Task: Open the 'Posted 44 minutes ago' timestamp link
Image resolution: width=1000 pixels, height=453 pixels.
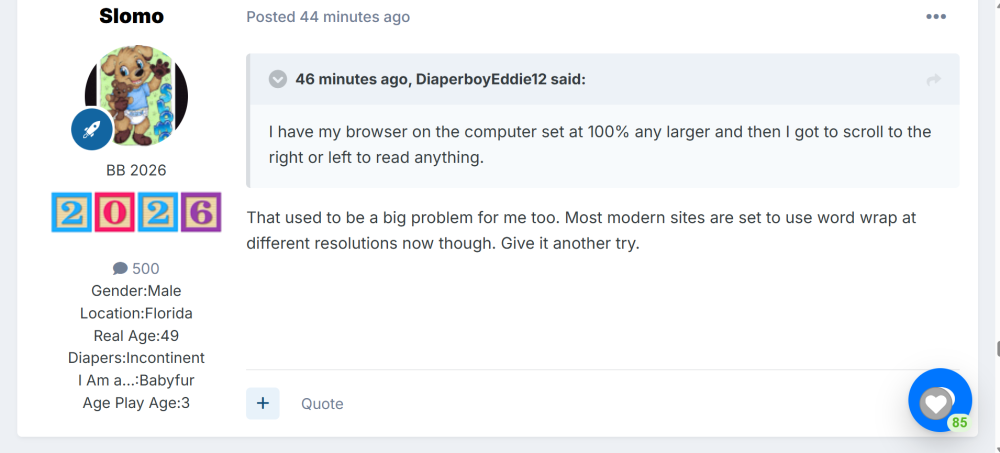Action: tap(328, 17)
